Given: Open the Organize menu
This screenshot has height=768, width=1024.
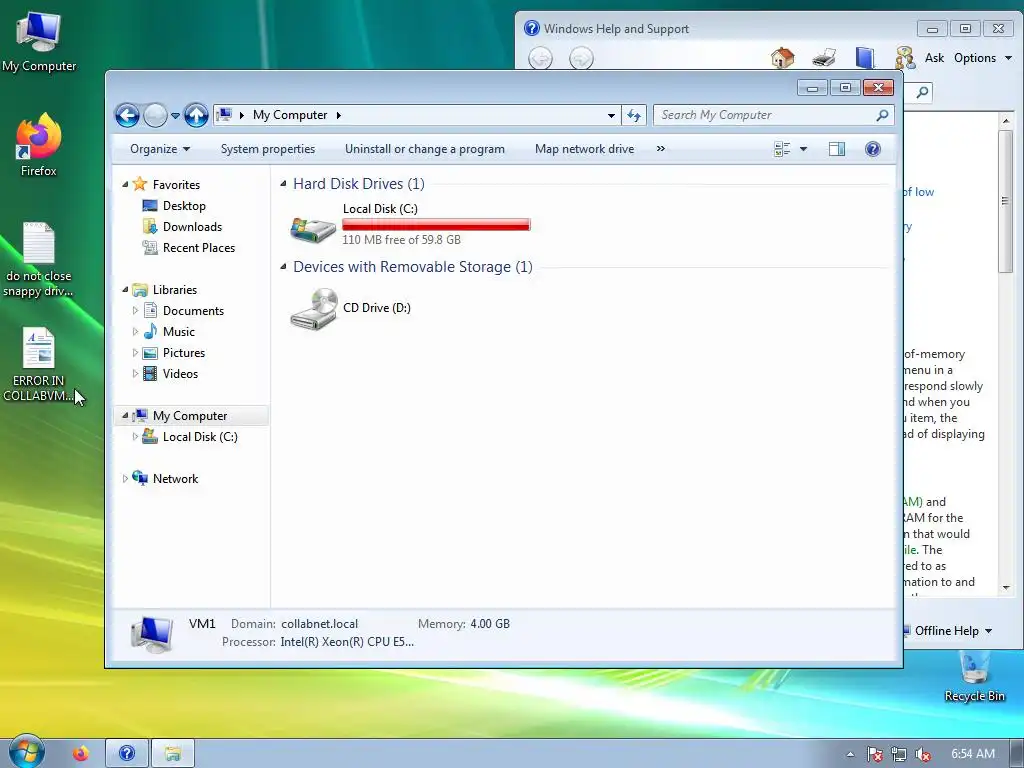Looking at the screenshot, I should (x=160, y=149).
